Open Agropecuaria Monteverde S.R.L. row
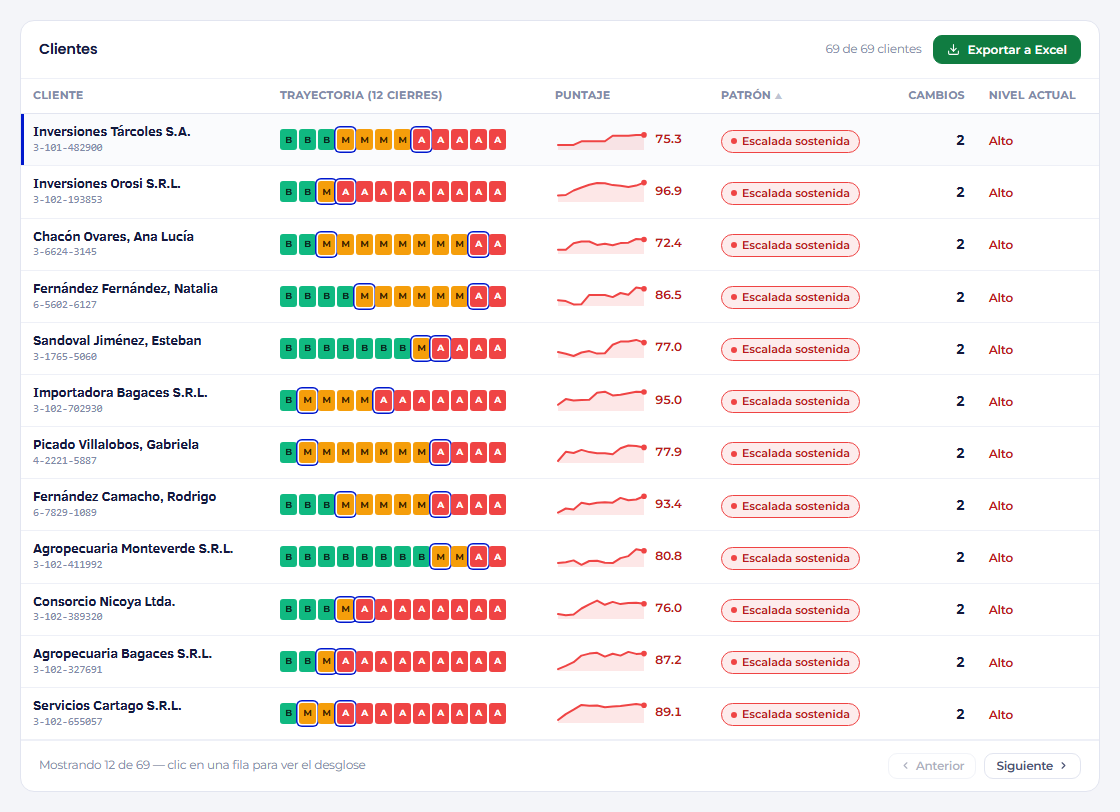1120x812 pixels. pos(560,557)
